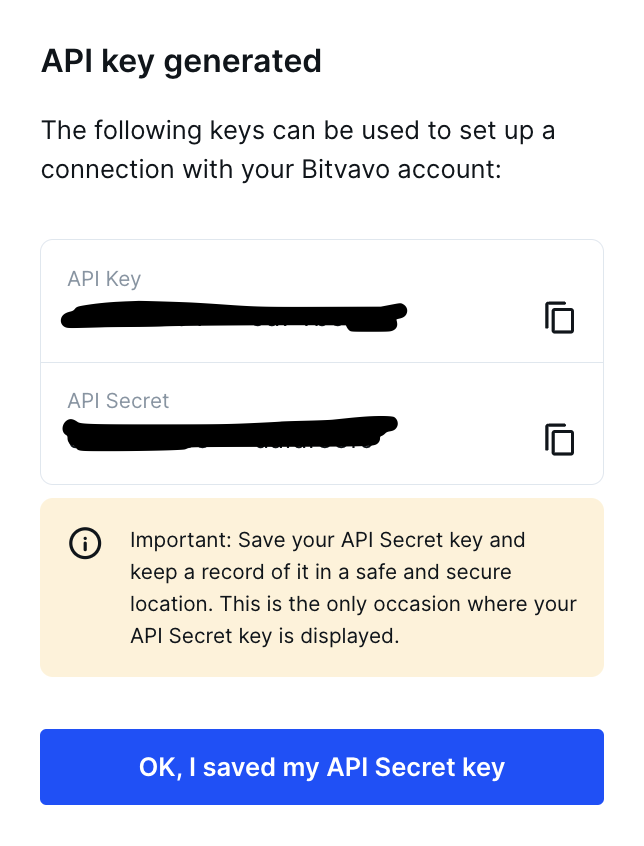Click the first line: The following keys can be used
This screenshot has height=846, width=644.
click(298, 131)
